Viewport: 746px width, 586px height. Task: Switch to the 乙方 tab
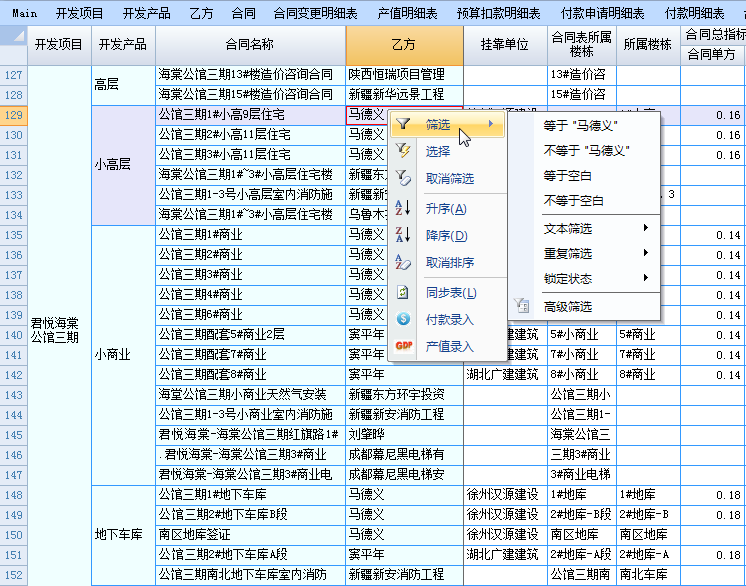point(201,13)
